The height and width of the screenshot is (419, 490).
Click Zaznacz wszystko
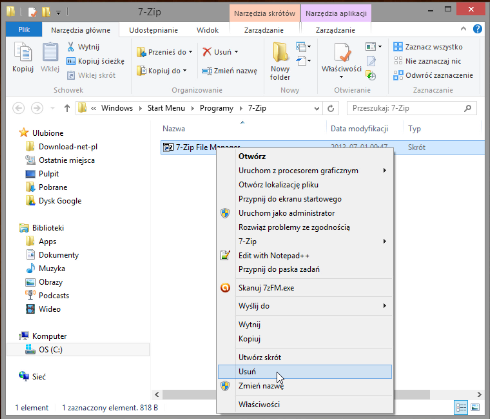pyautogui.click(x=428, y=47)
